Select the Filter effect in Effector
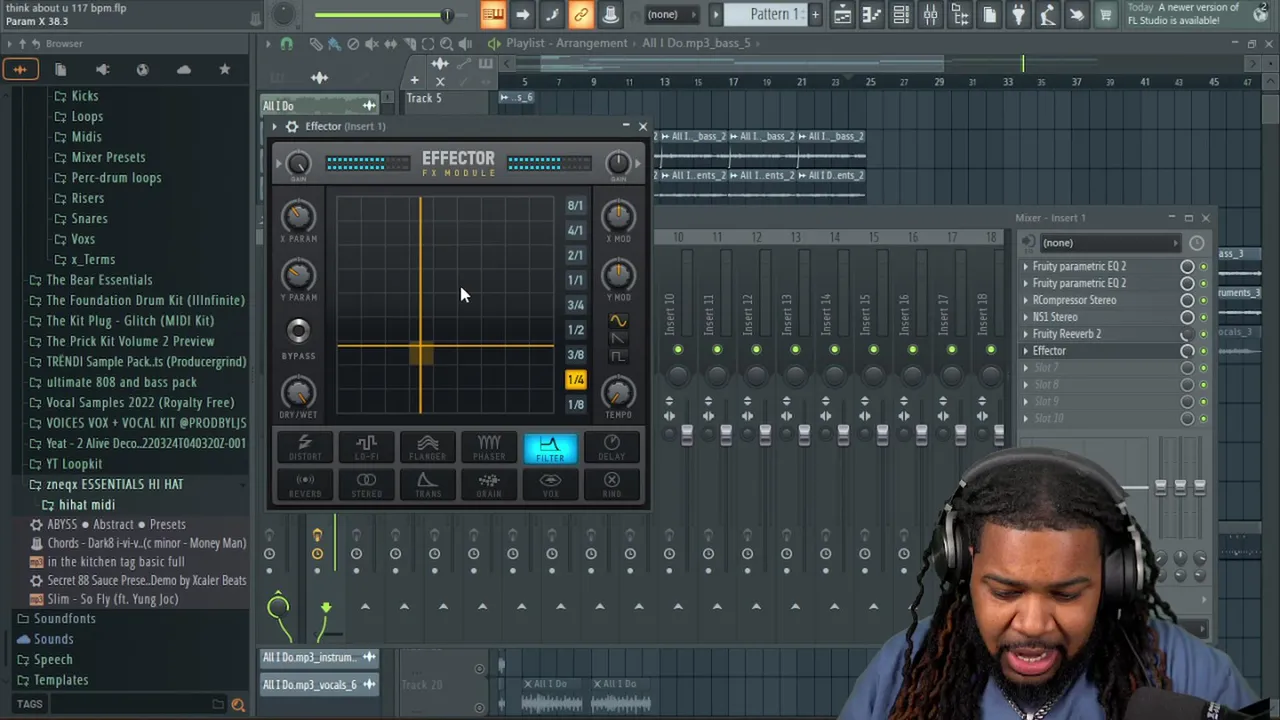The width and height of the screenshot is (1280, 720). [x=550, y=448]
